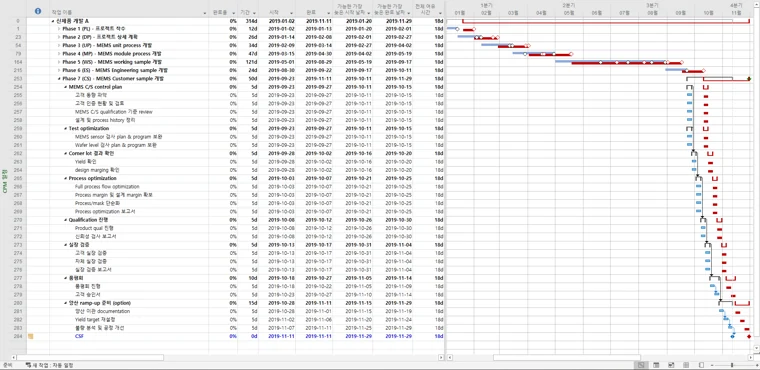The height and width of the screenshot is (370, 760).
Task: Click the Gantt scrollbar left arrow
Action: [x=449, y=357]
